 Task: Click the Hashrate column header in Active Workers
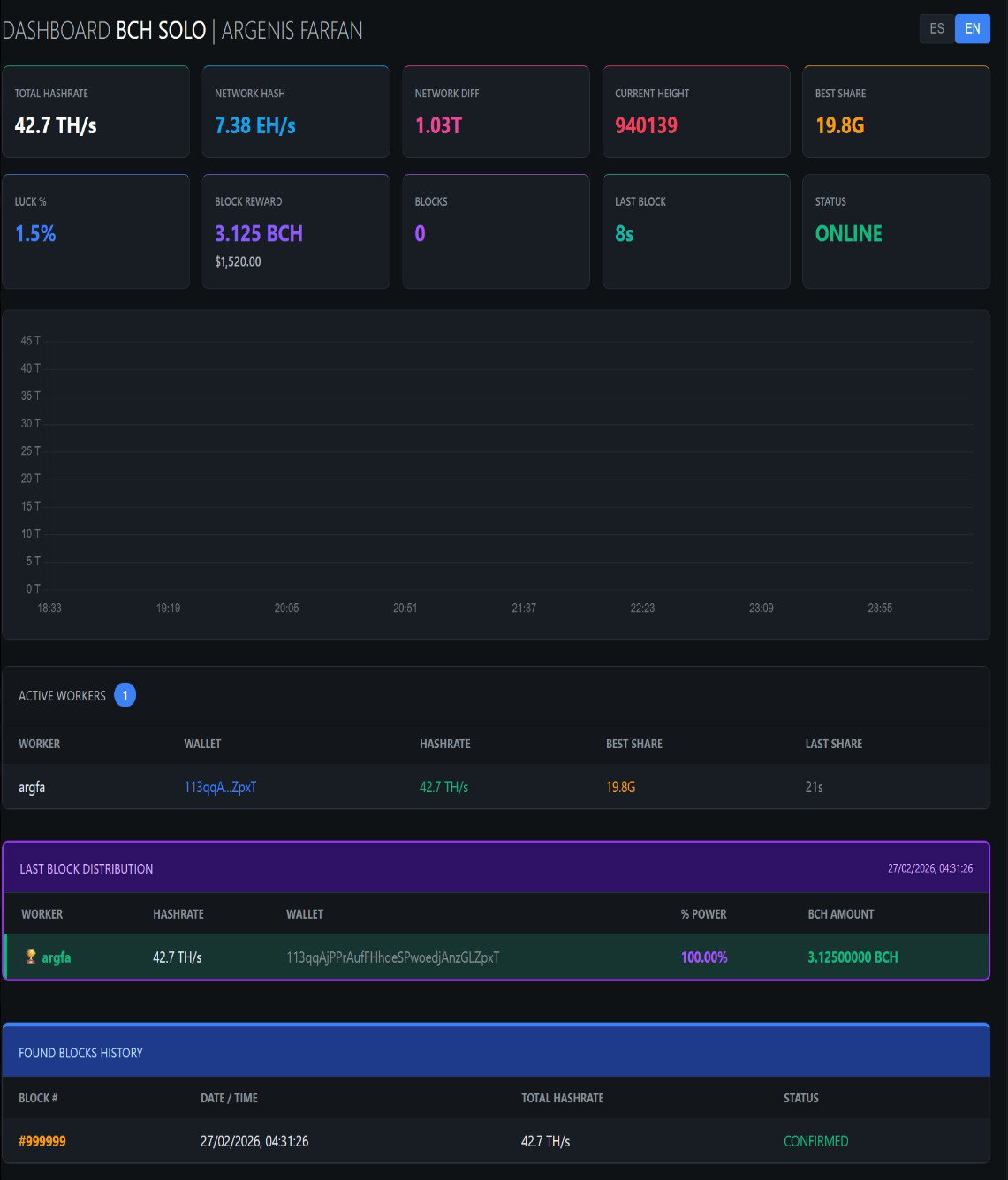click(445, 744)
